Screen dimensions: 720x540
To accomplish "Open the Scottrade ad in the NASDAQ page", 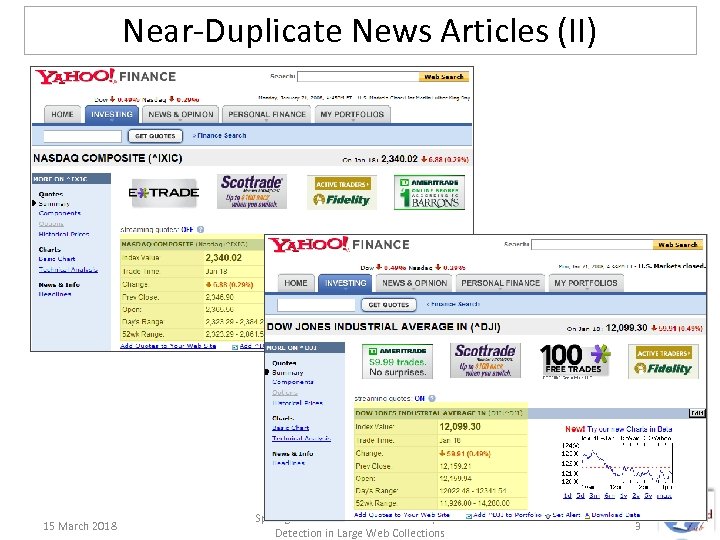I will click(x=252, y=191).
